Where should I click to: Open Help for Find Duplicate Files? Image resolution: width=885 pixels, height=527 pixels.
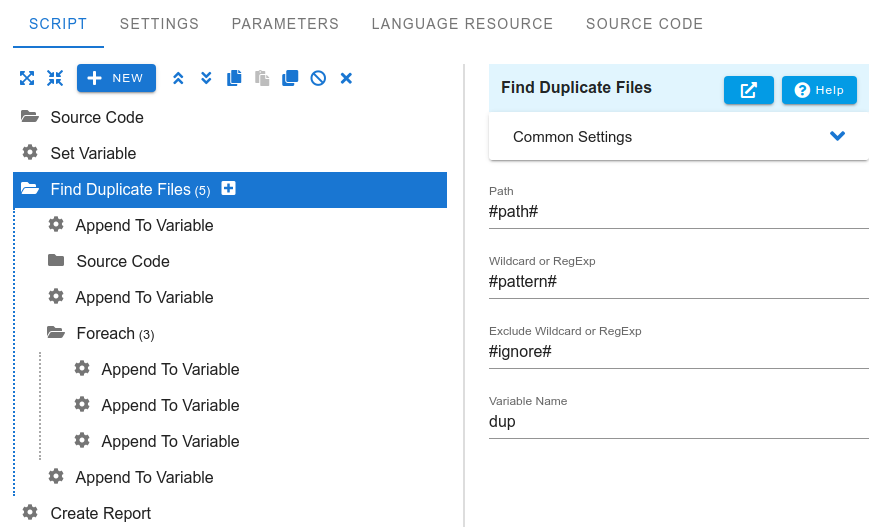(819, 90)
